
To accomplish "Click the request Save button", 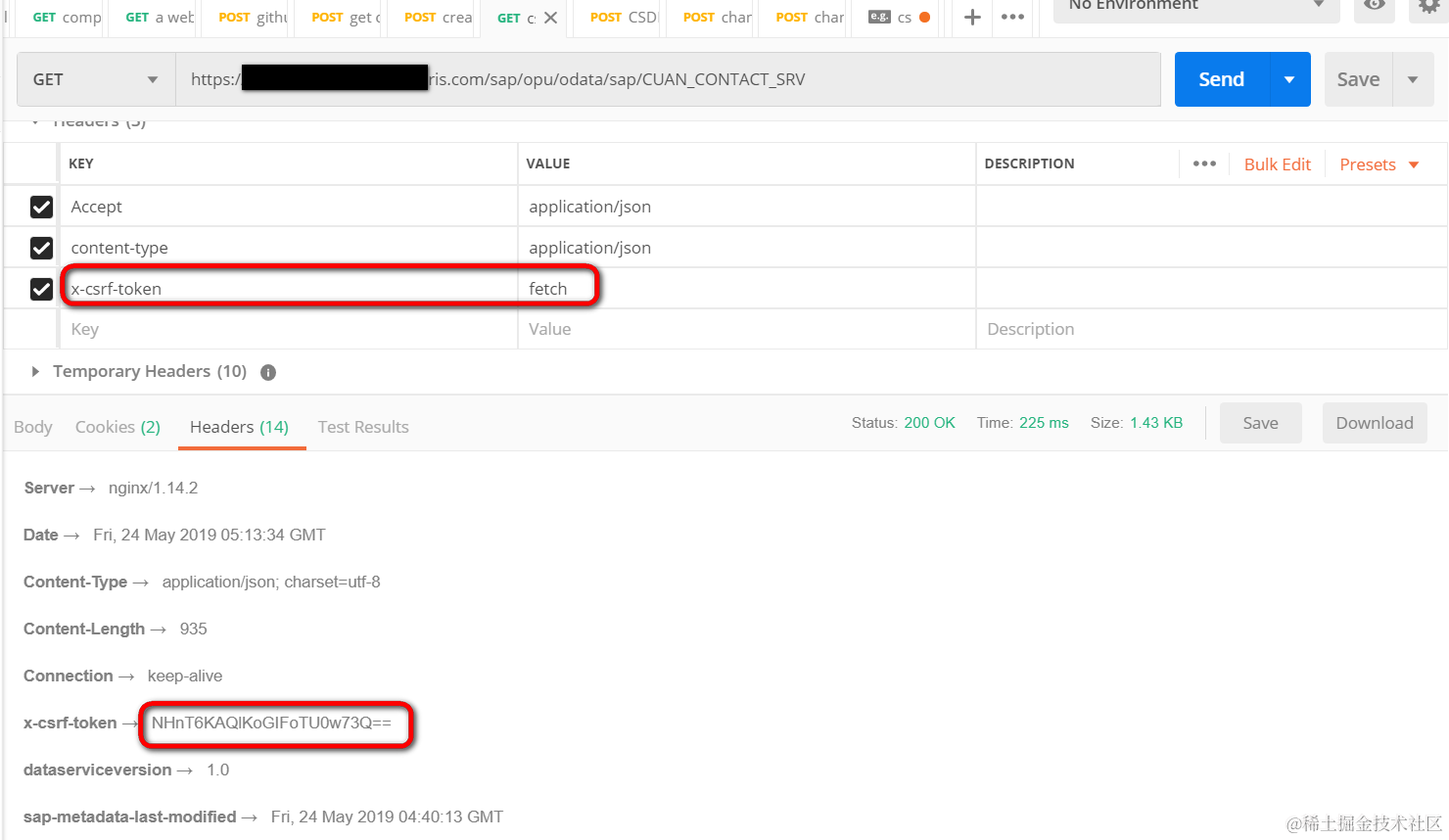I will (x=1359, y=79).
